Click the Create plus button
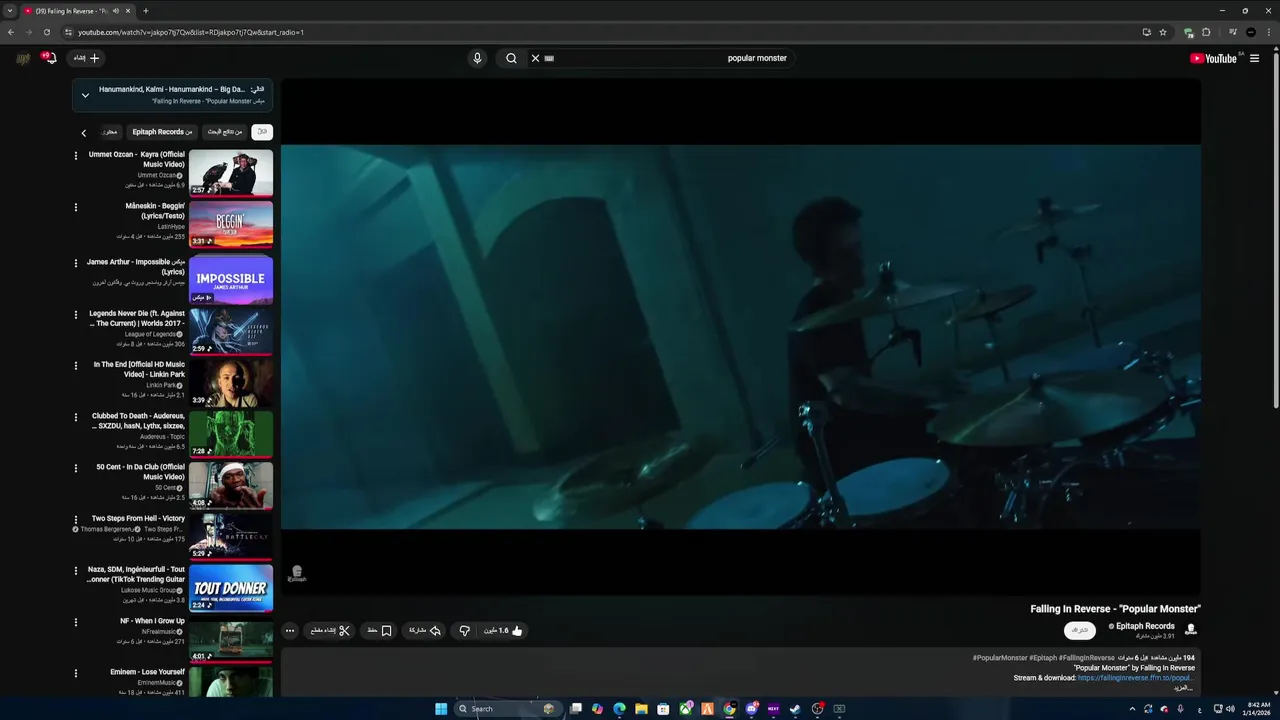The height and width of the screenshot is (720, 1280). [87, 58]
